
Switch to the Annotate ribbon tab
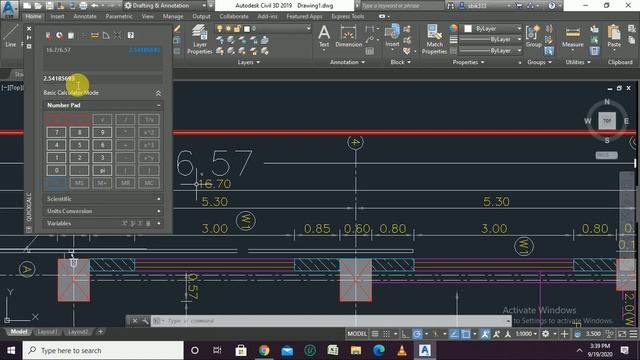click(x=84, y=16)
